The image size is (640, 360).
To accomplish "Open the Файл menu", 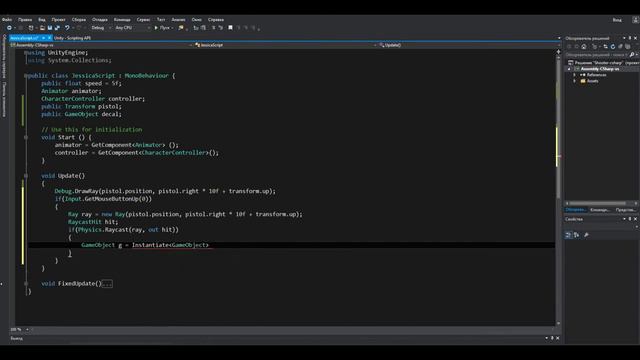I will tap(7, 20).
